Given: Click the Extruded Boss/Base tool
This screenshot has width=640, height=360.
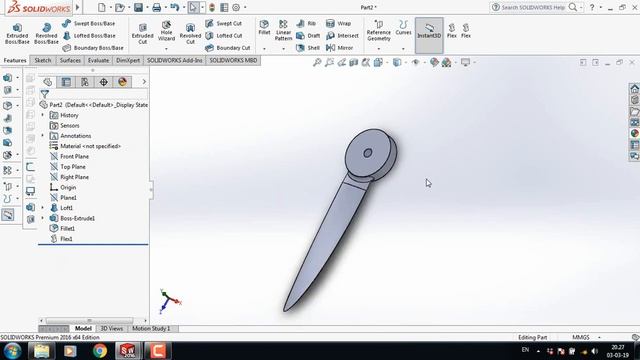Looking at the screenshot, I should (x=17, y=33).
